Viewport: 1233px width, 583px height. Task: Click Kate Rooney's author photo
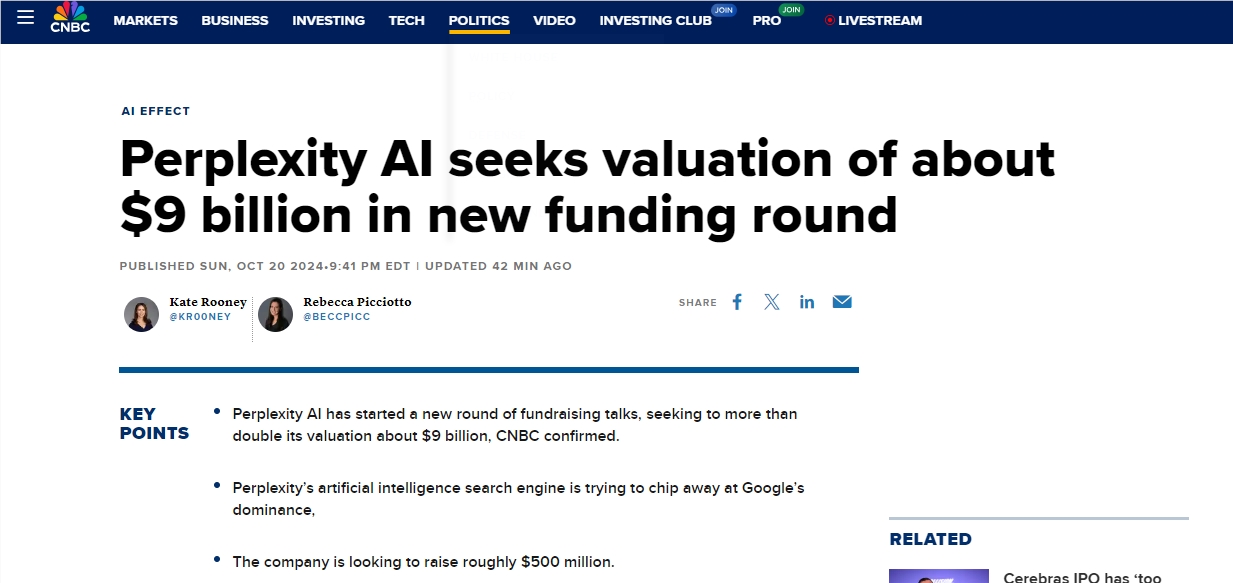pos(141,314)
